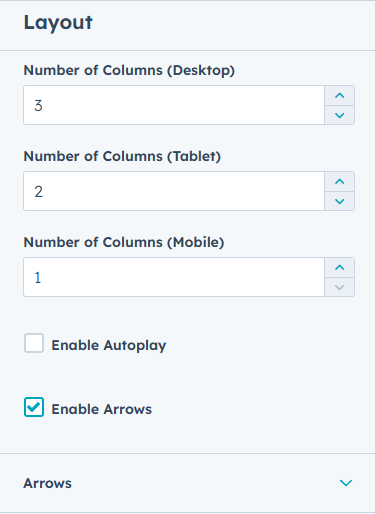This screenshot has width=375, height=514.
Task: Select the Number of Columns (Mobile) label
Action: [x=124, y=242]
